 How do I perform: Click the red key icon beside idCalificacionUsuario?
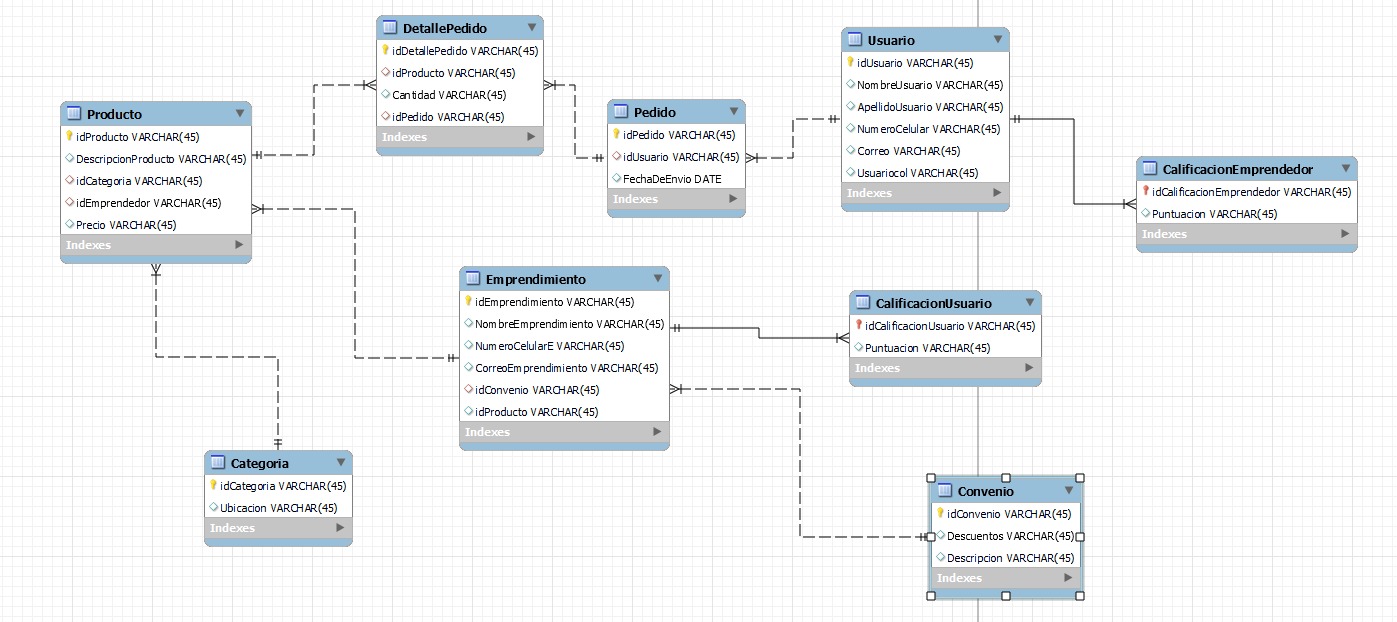858,325
